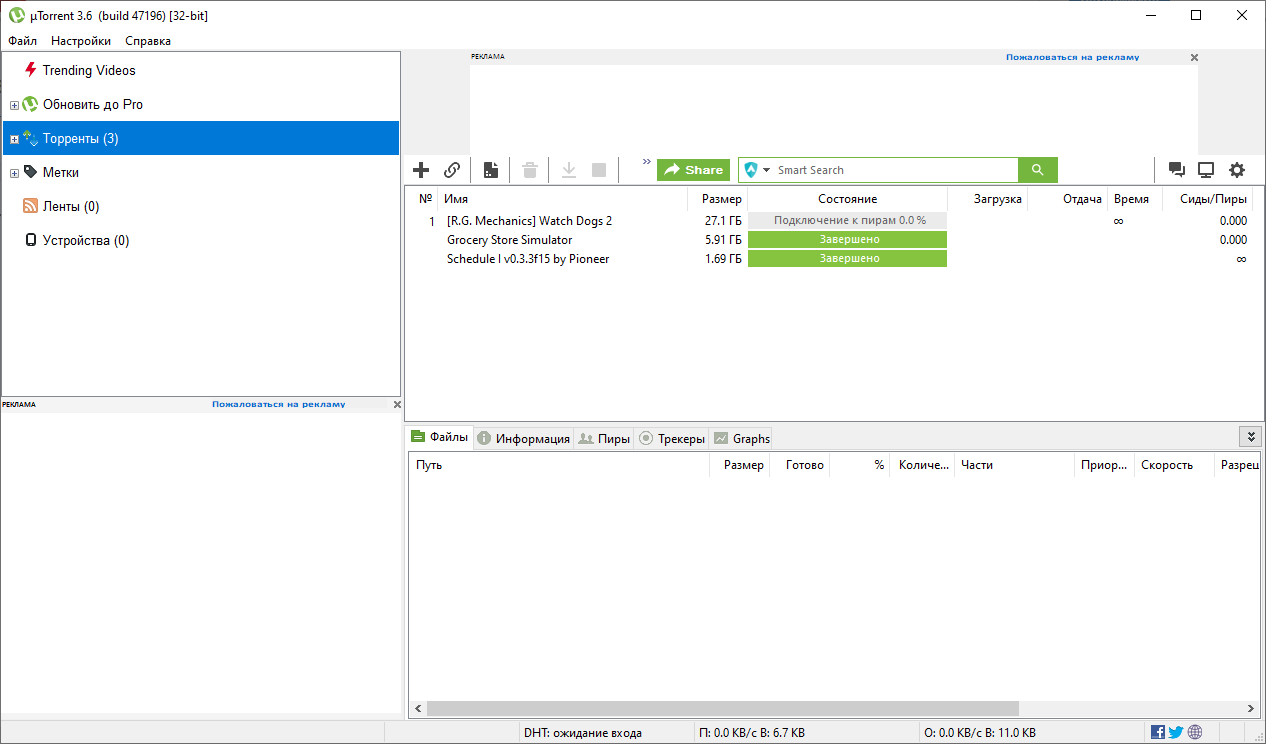Viewport: 1266px width, 744px height.
Task: Sort by Время column header
Action: [x=1135, y=199]
